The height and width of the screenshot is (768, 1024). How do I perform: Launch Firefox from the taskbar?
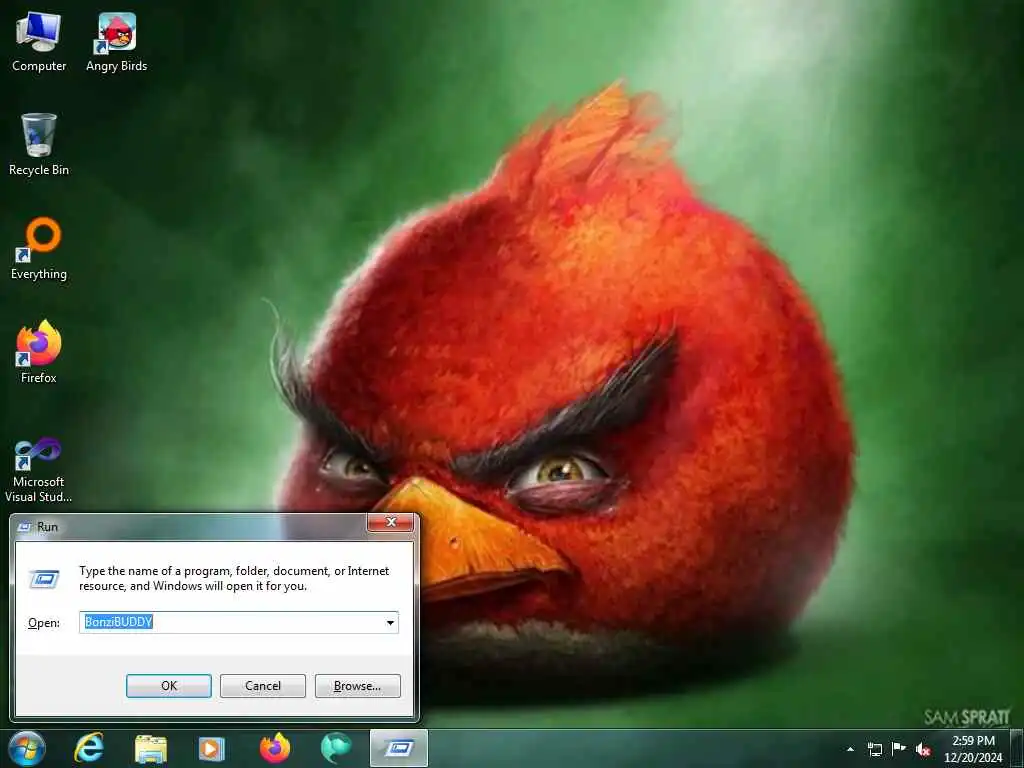click(x=274, y=748)
